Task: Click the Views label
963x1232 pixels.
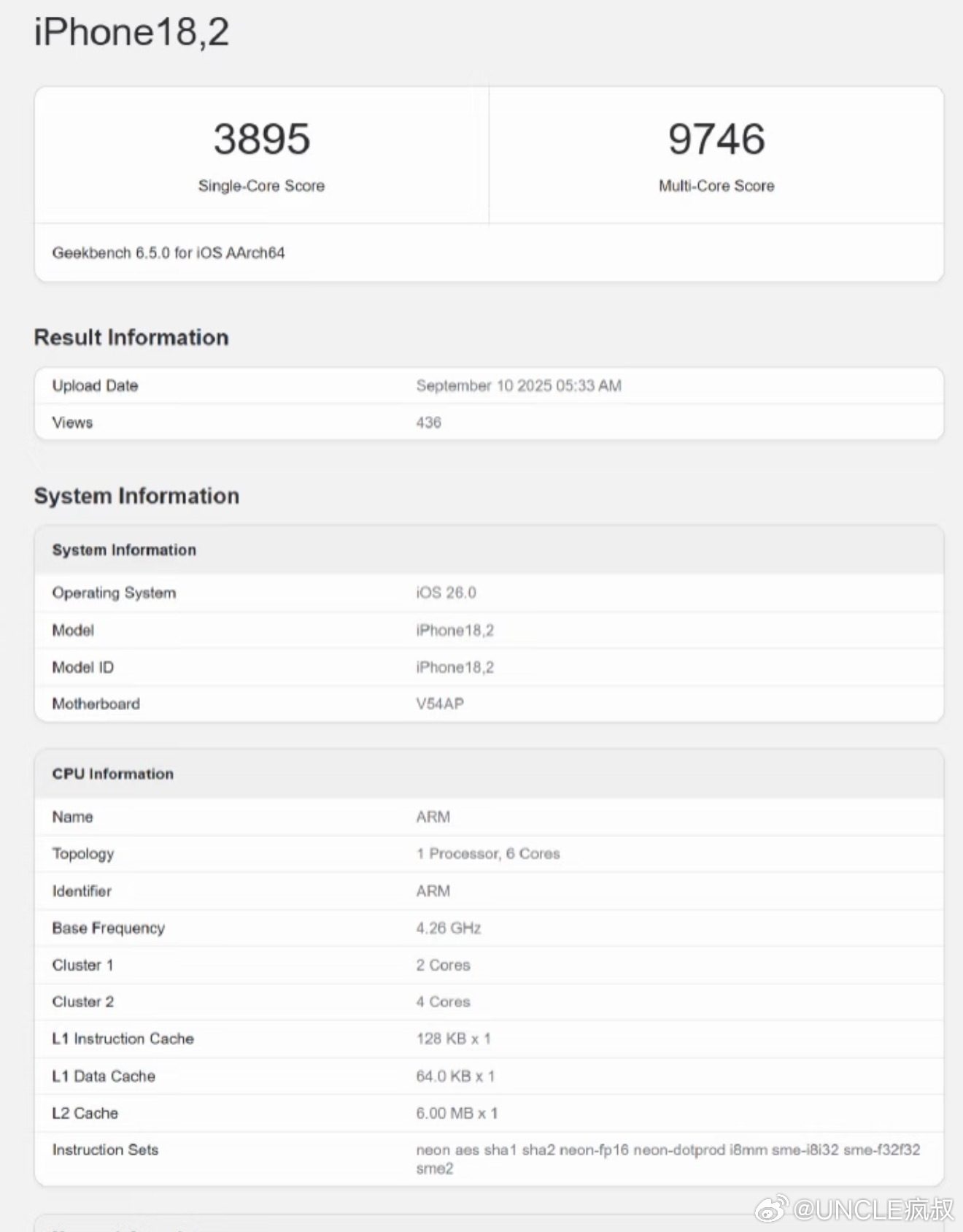Action: coord(72,423)
